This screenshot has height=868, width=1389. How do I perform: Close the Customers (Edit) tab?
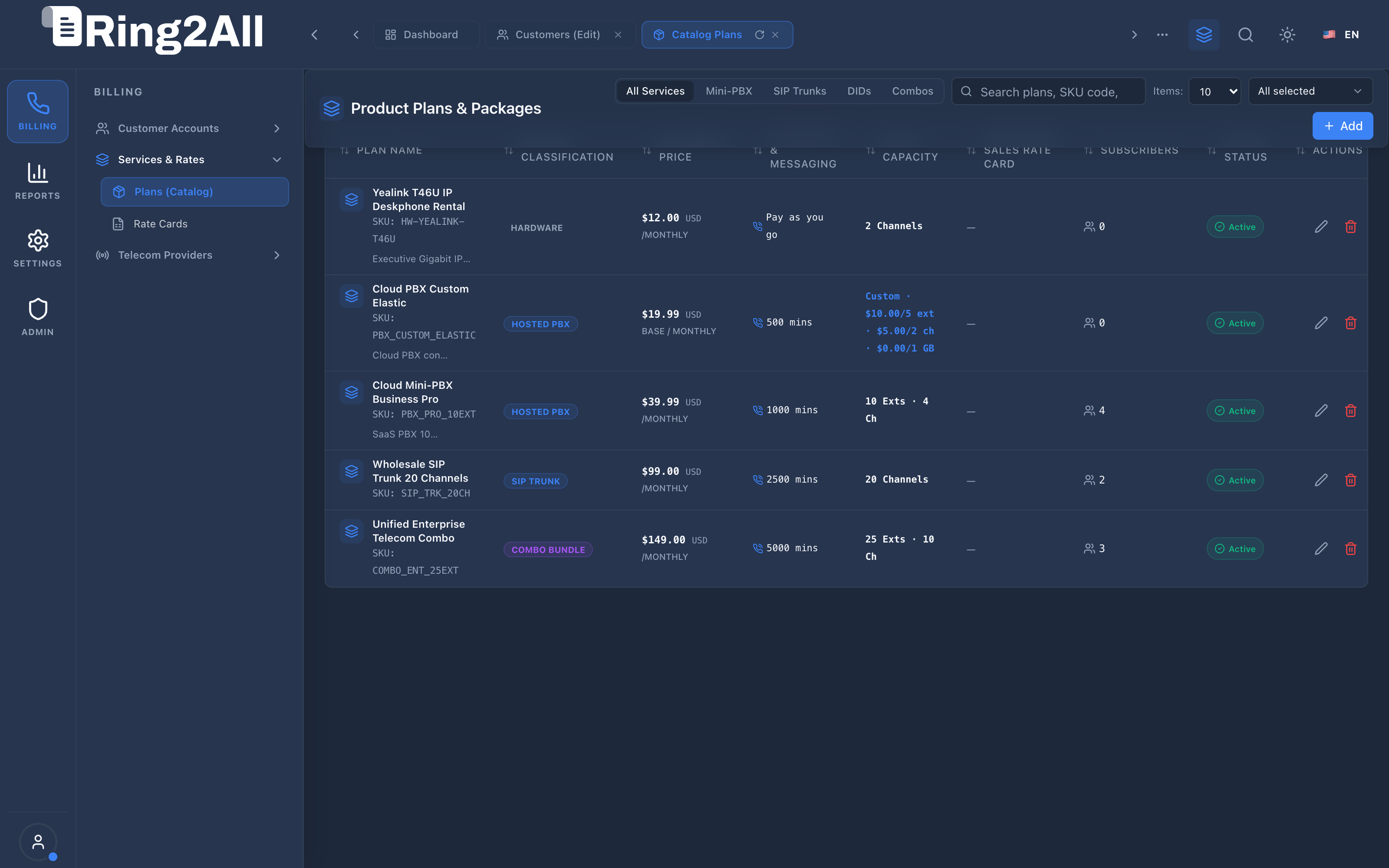pyautogui.click(x=618, y=34)
